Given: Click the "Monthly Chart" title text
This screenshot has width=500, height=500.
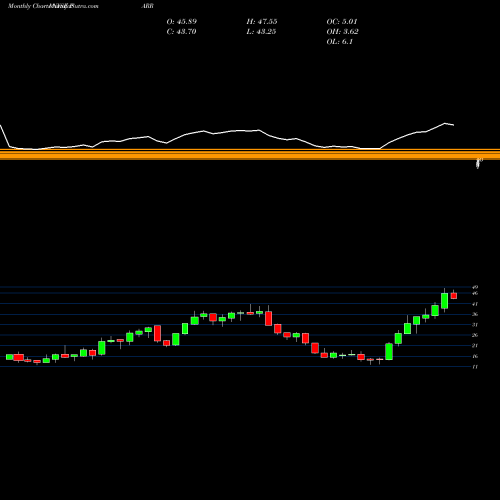Looking at the screenshot, I should click(x=29, y=6).
